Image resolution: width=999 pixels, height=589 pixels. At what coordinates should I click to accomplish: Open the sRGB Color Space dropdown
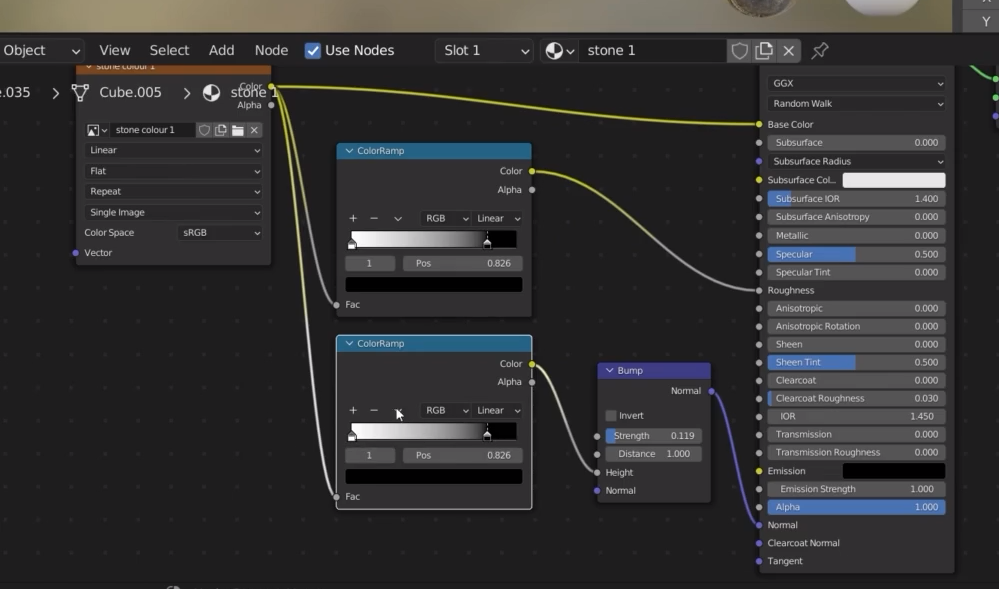(x=220, y=233)
